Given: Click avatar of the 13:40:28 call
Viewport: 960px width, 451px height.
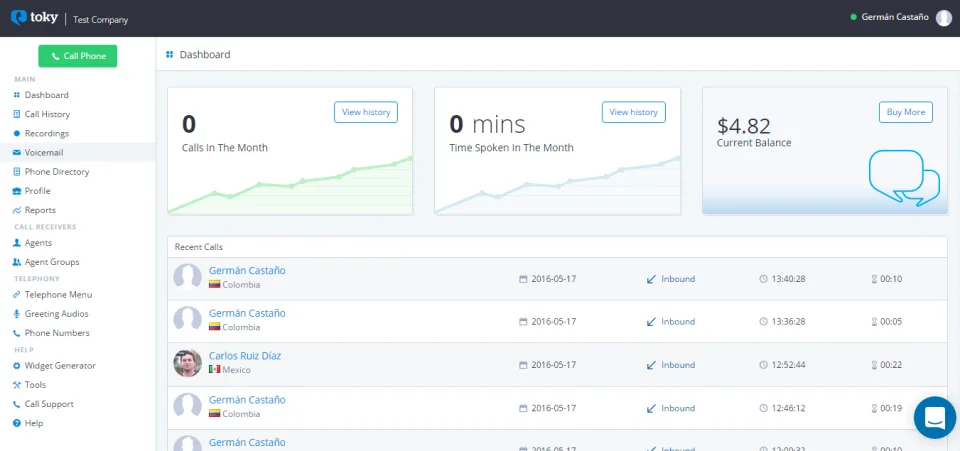Looking at the screenshot, I should tap(187, 278).
